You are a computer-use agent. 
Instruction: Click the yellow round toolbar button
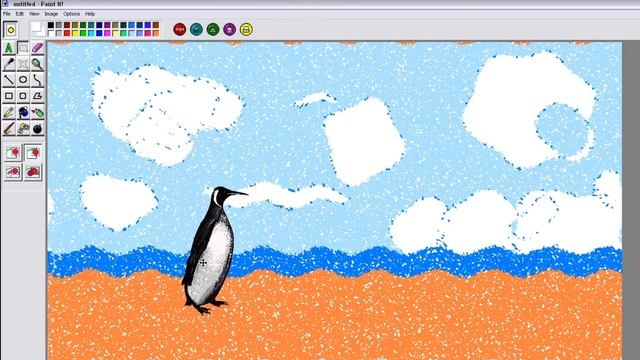246,29
